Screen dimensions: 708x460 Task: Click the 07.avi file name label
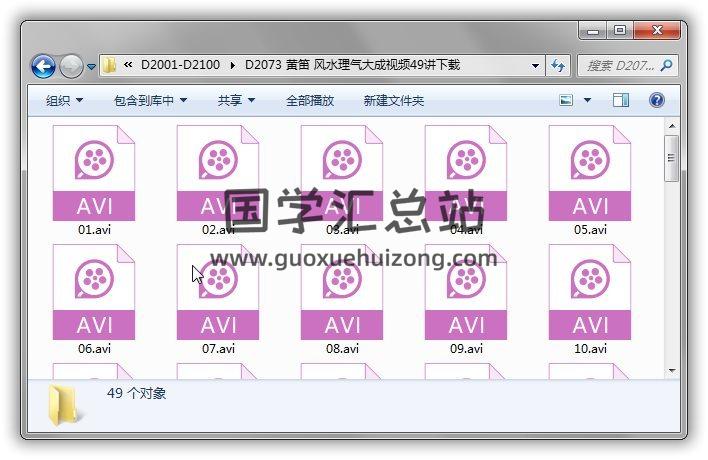[x=218, y=348]
